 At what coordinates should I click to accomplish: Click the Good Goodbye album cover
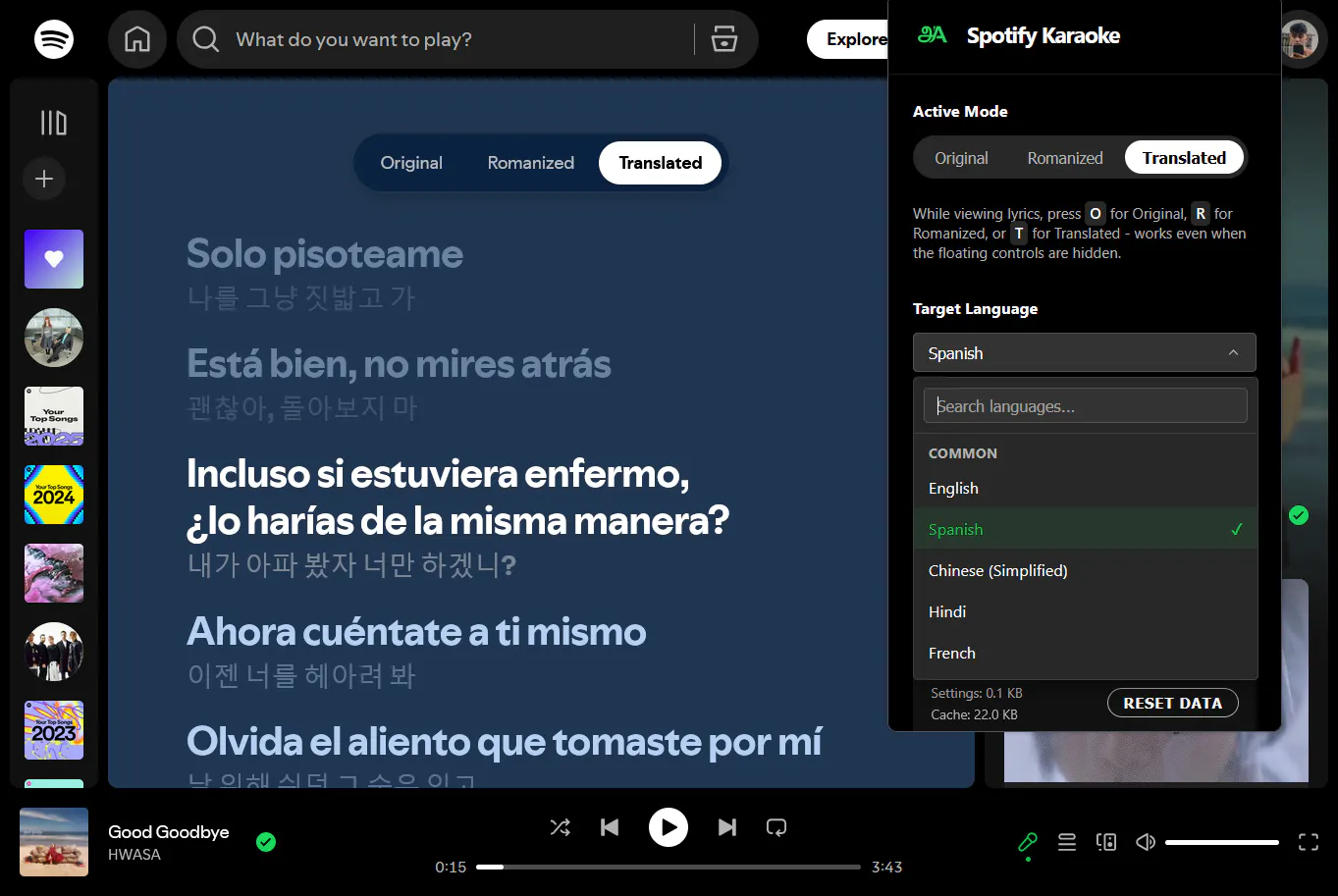click(54, 842)
